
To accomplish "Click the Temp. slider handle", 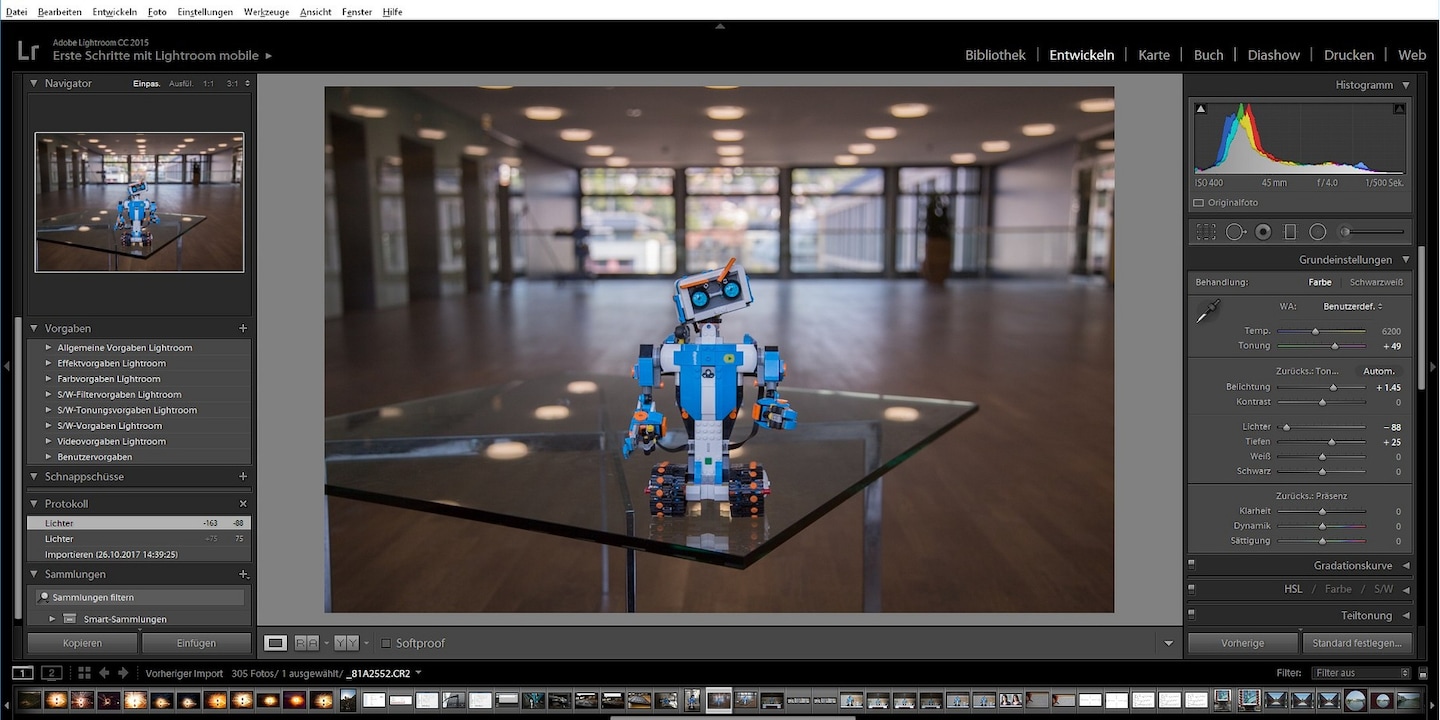I will 1315,331.
